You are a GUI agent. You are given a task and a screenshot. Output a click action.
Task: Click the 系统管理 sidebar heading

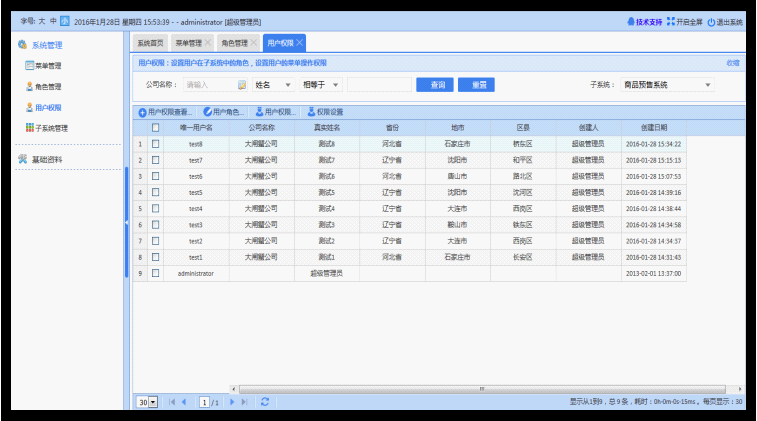(x=47, y=45)
